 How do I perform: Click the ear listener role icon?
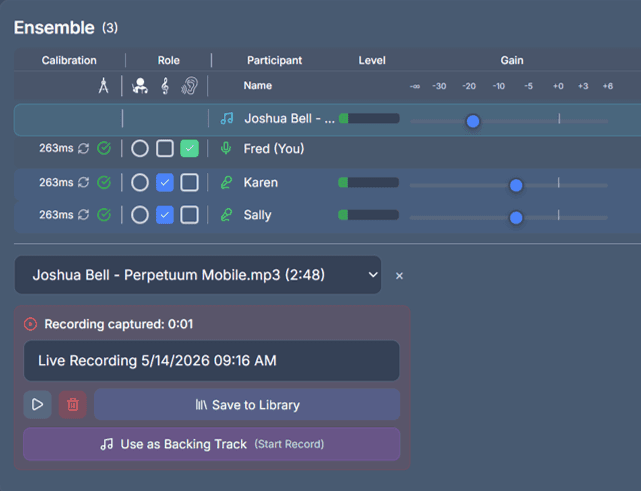click(189, 86)
